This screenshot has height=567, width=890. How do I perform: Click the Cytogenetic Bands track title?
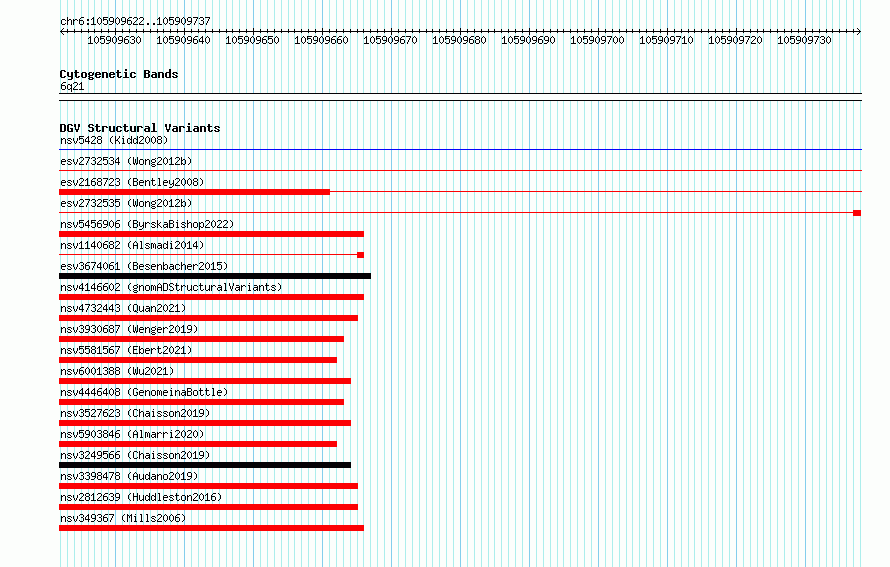tap(119, 74)
